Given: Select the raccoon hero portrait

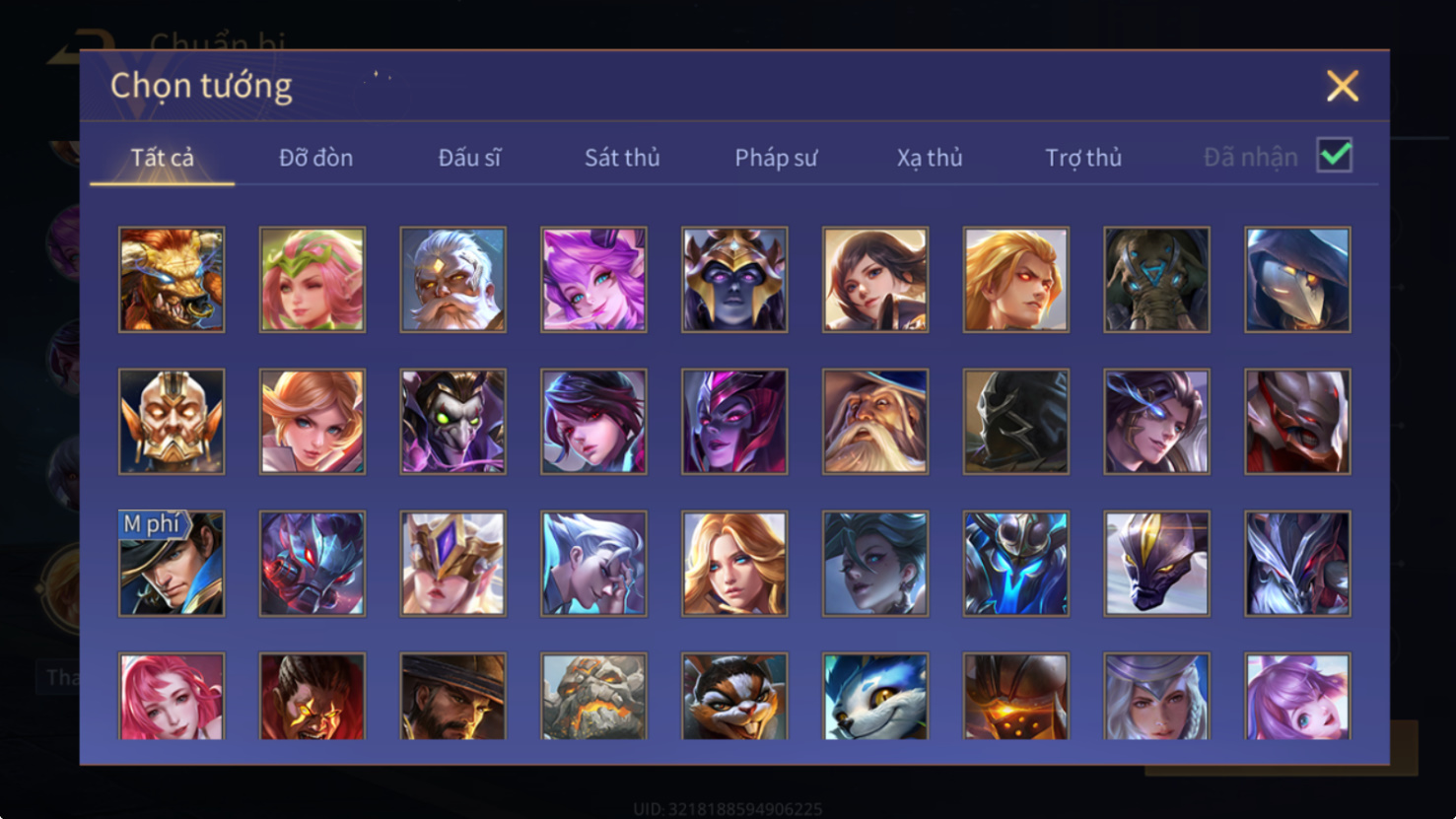Looking at the screenshot, I should click(734, 696).
